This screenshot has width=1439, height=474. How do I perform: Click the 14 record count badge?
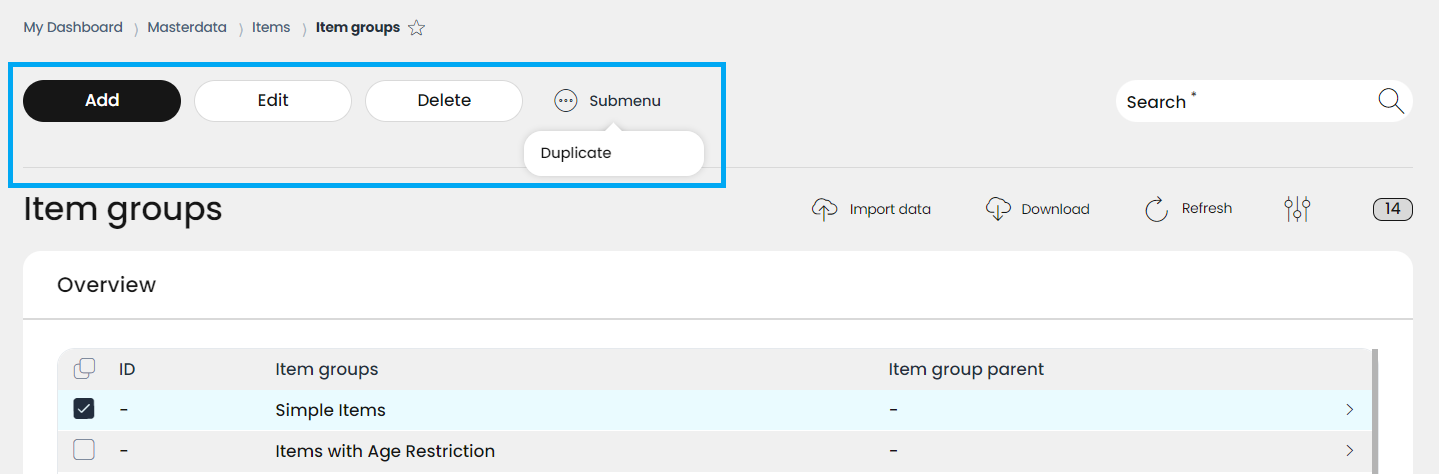point(1393,209)
